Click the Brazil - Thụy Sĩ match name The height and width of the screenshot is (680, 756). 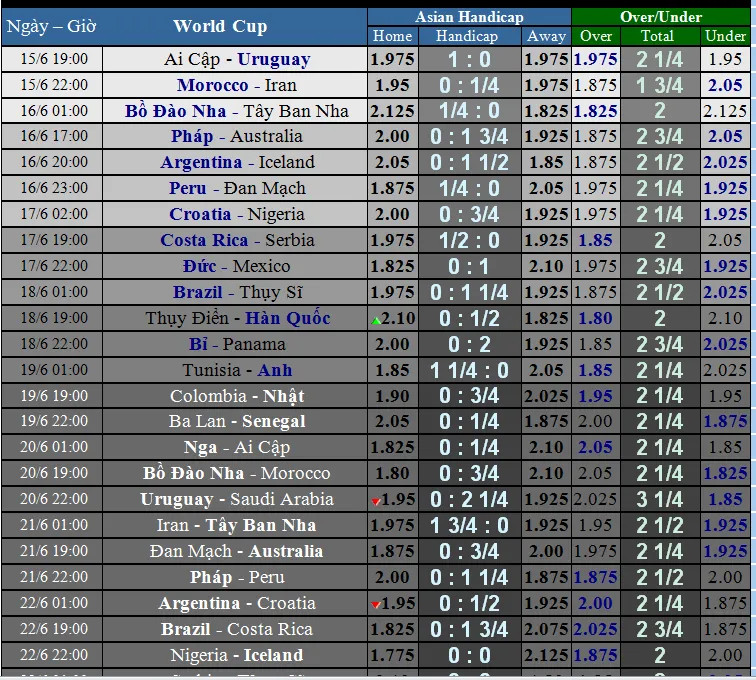[237, 293]
